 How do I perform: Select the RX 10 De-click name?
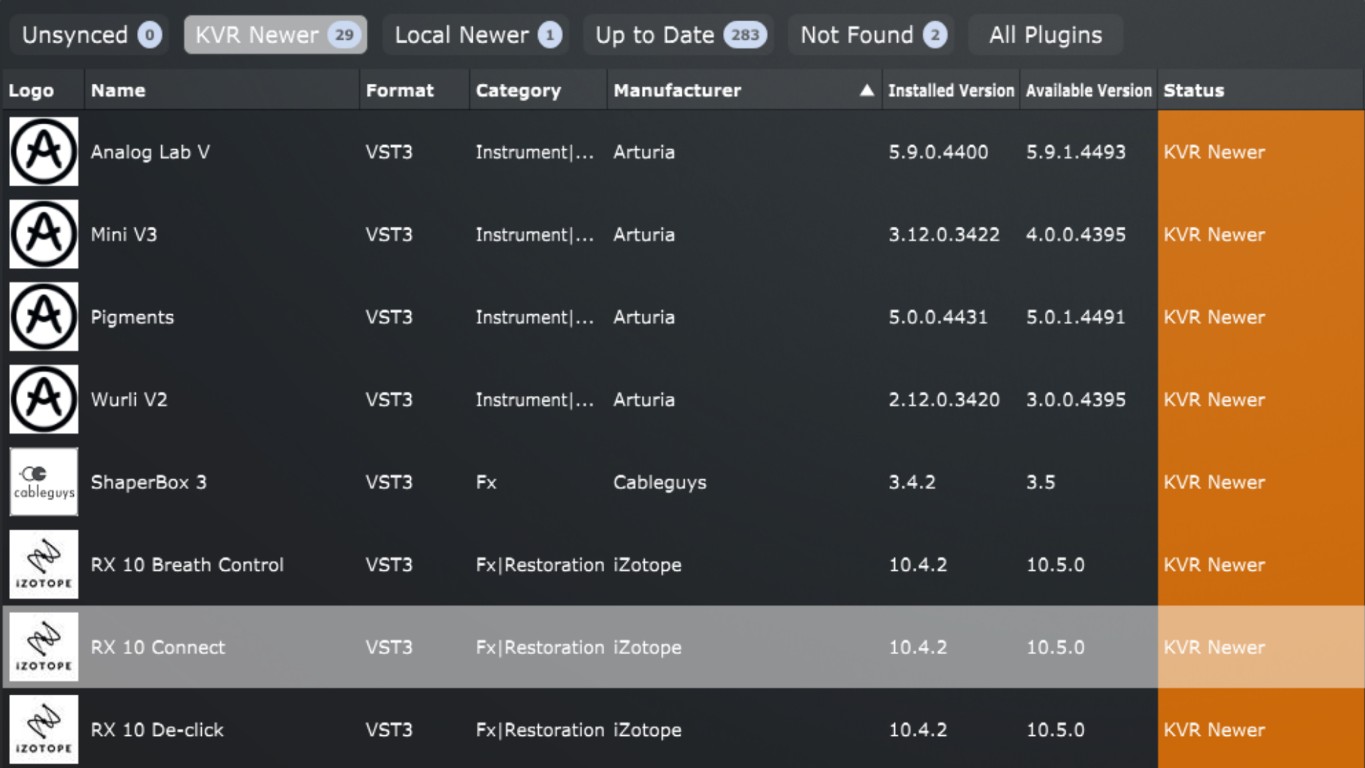(157, 729)
